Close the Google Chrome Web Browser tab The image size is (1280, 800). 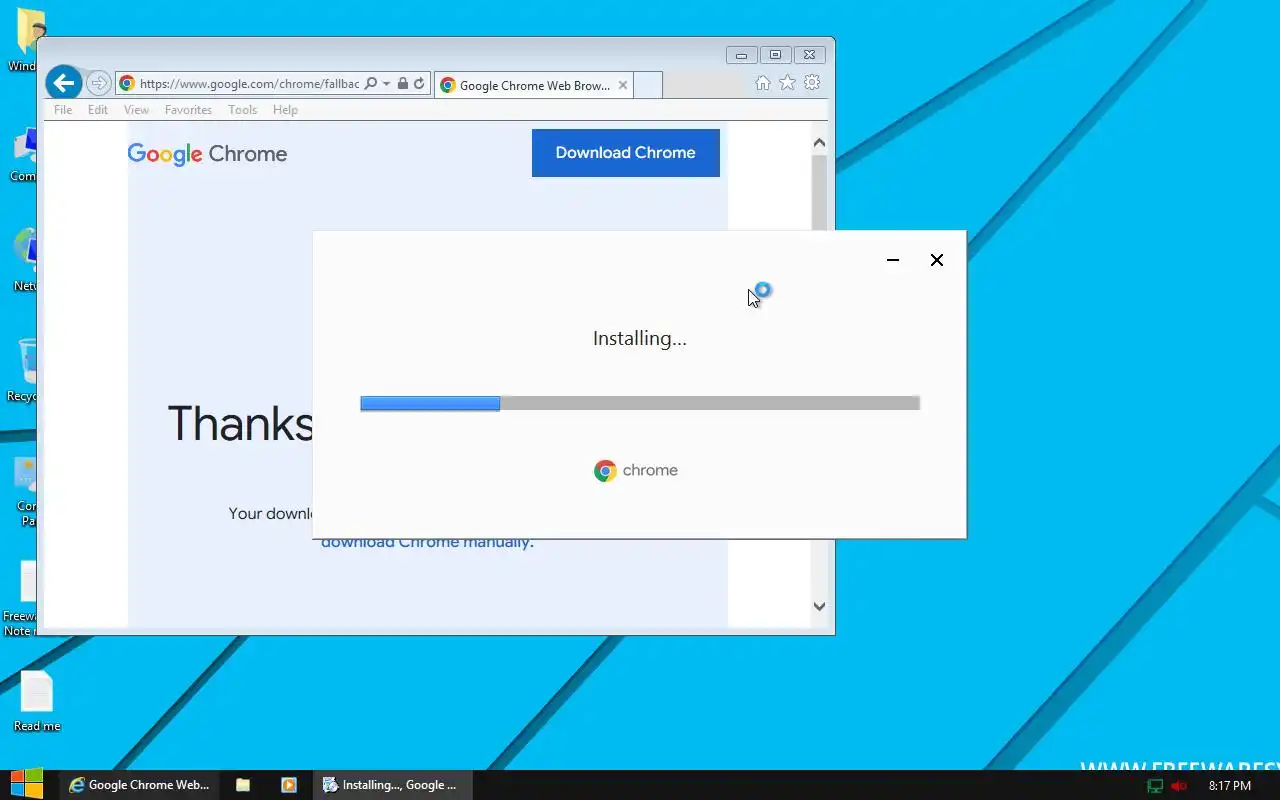pyautogui.click(x=623, y=85)
